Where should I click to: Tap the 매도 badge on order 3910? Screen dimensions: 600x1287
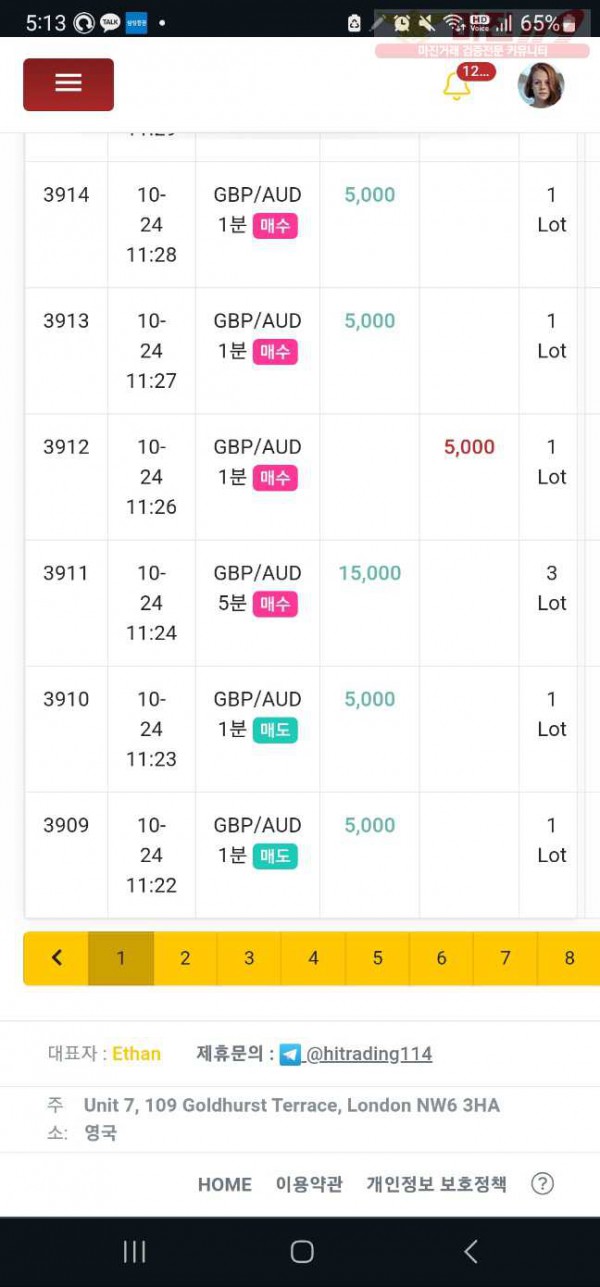275,730
